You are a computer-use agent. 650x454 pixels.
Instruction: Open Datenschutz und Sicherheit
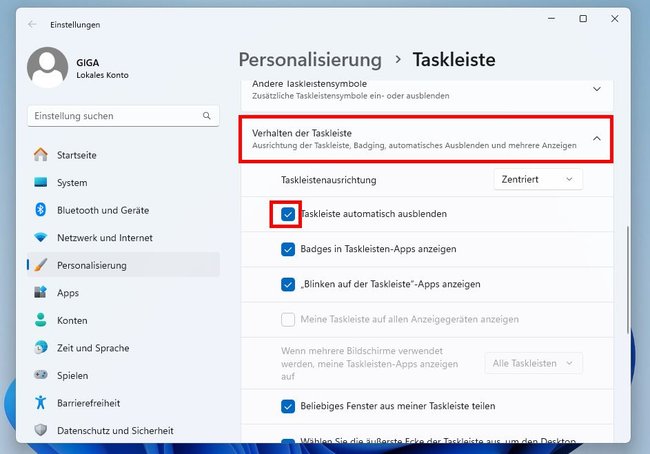pyautogui.click(x=124, y=430)
